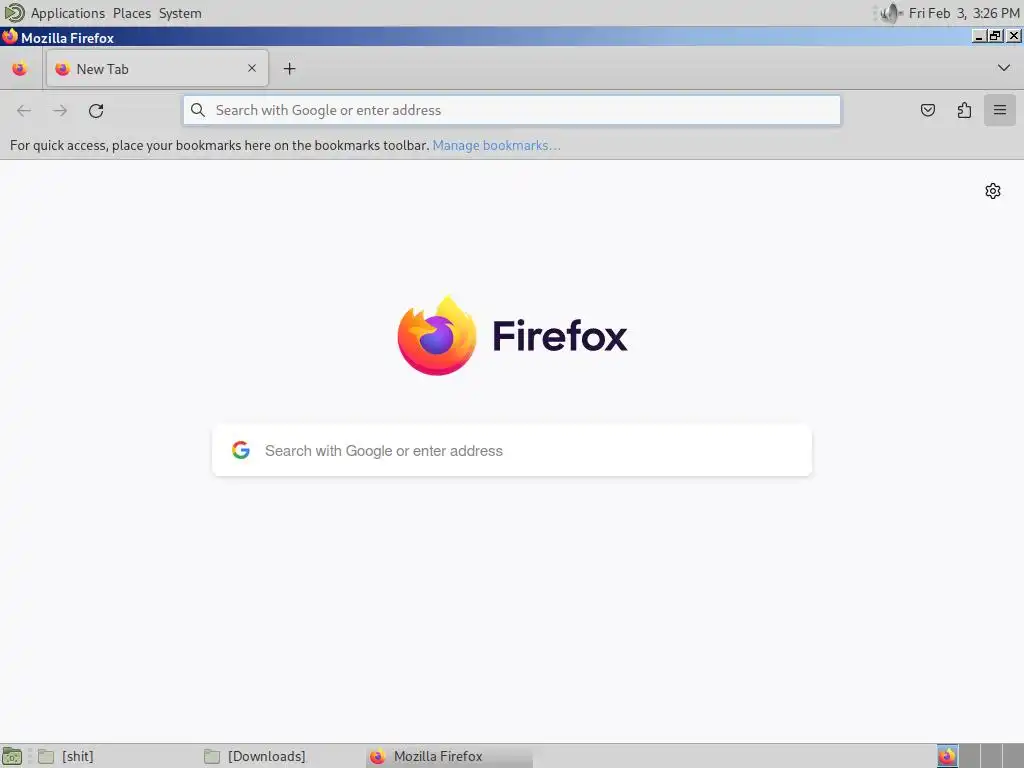1024x768 pixels.
Task: Reload the current page
Action: [x=96, y=110]
